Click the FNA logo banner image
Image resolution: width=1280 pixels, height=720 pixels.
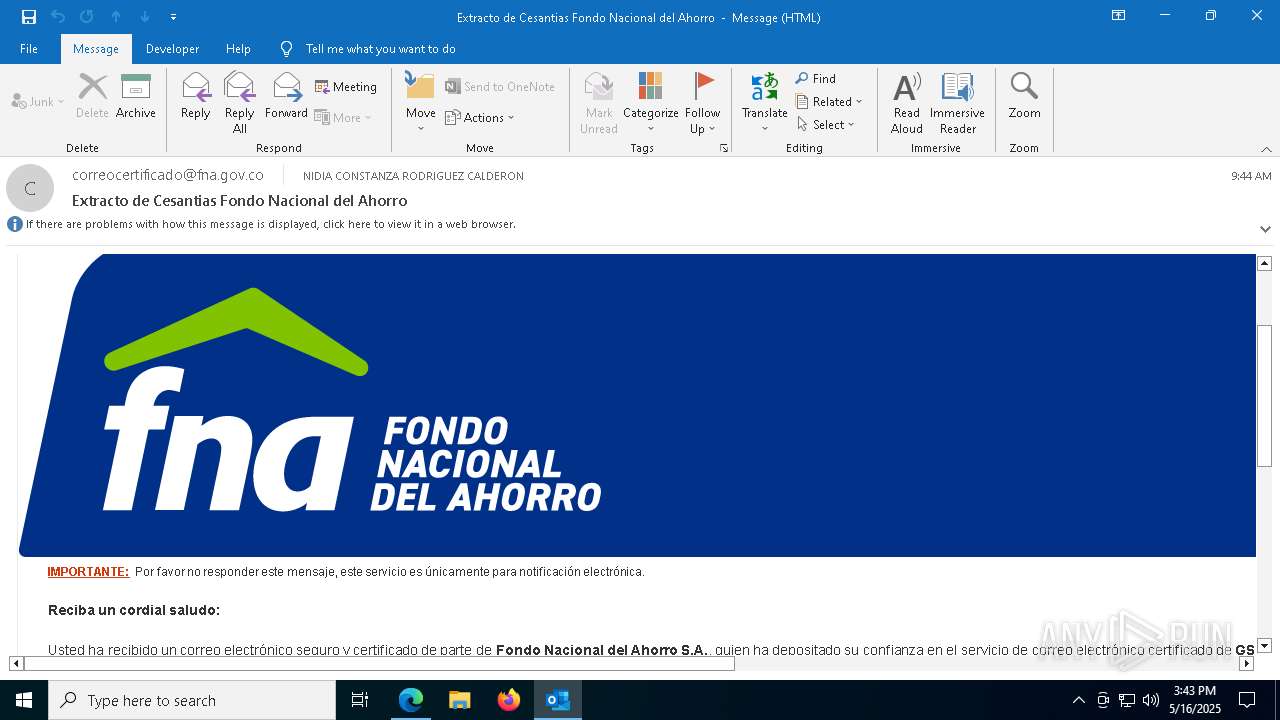[x=637, y=405]
